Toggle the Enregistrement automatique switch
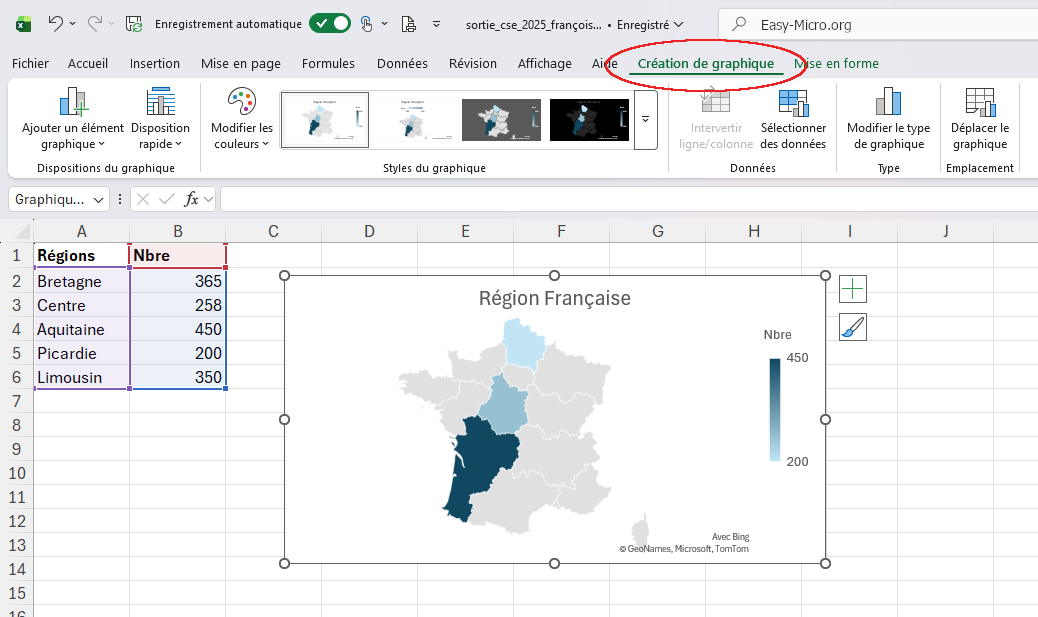Viewport: 1038px width, 617px height. click(330, 23)
